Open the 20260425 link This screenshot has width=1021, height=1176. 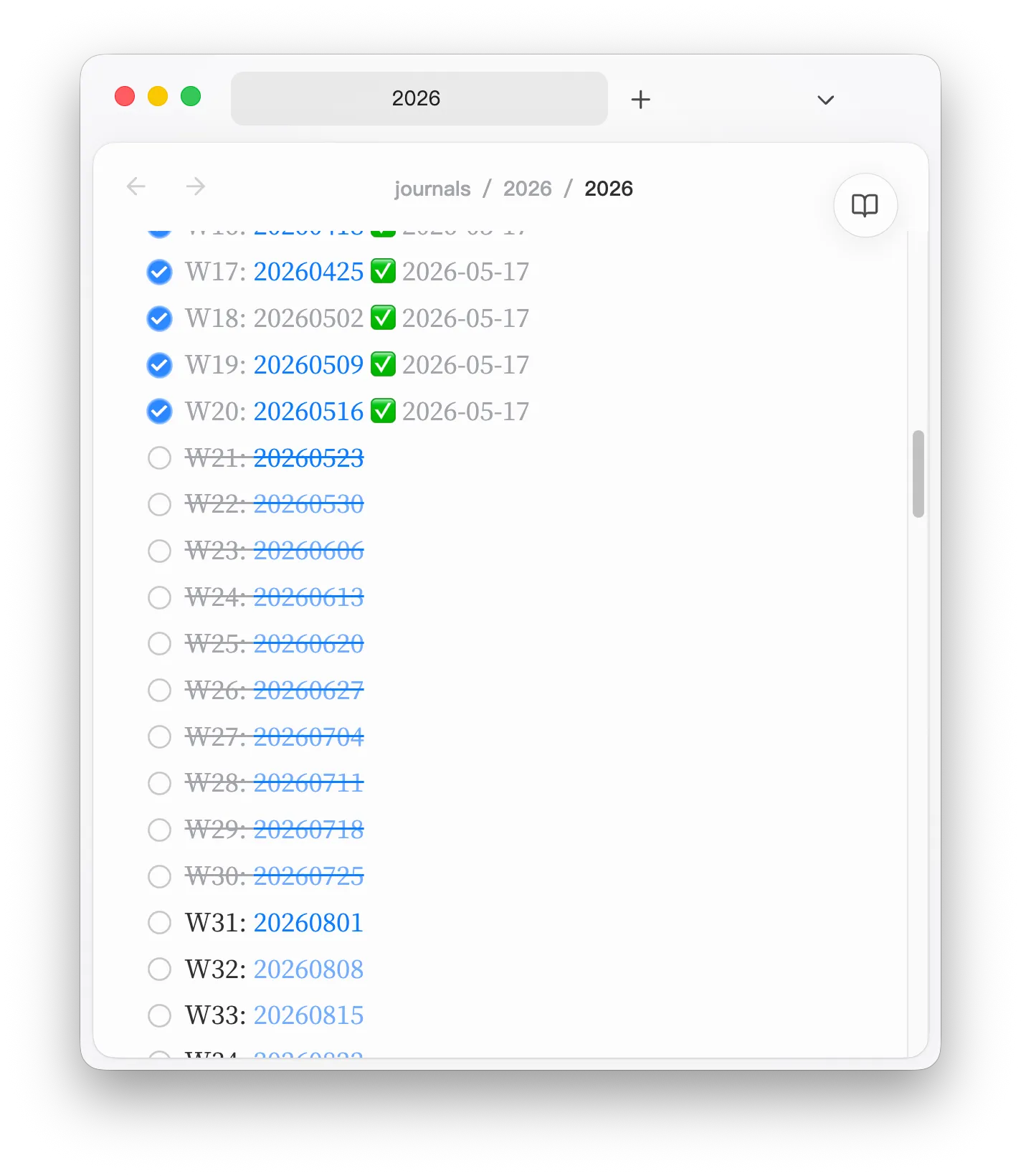pyautogui.click(x=308, y=272)
